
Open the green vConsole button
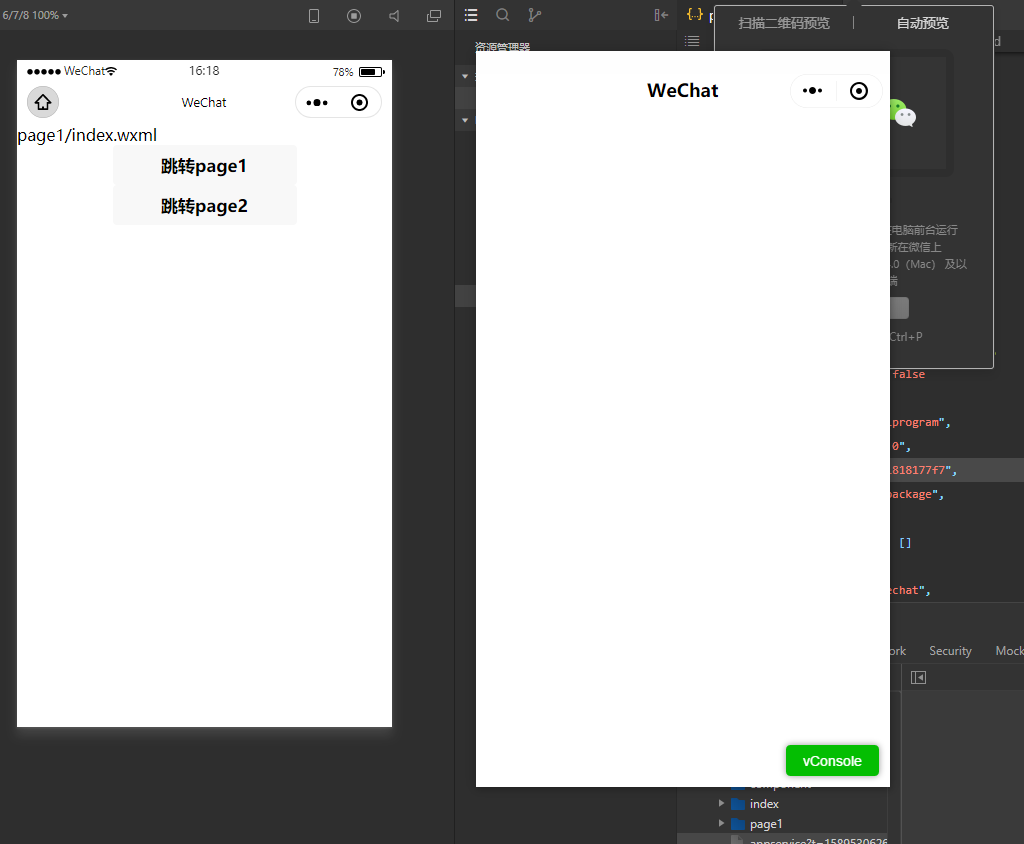[832, 760]
